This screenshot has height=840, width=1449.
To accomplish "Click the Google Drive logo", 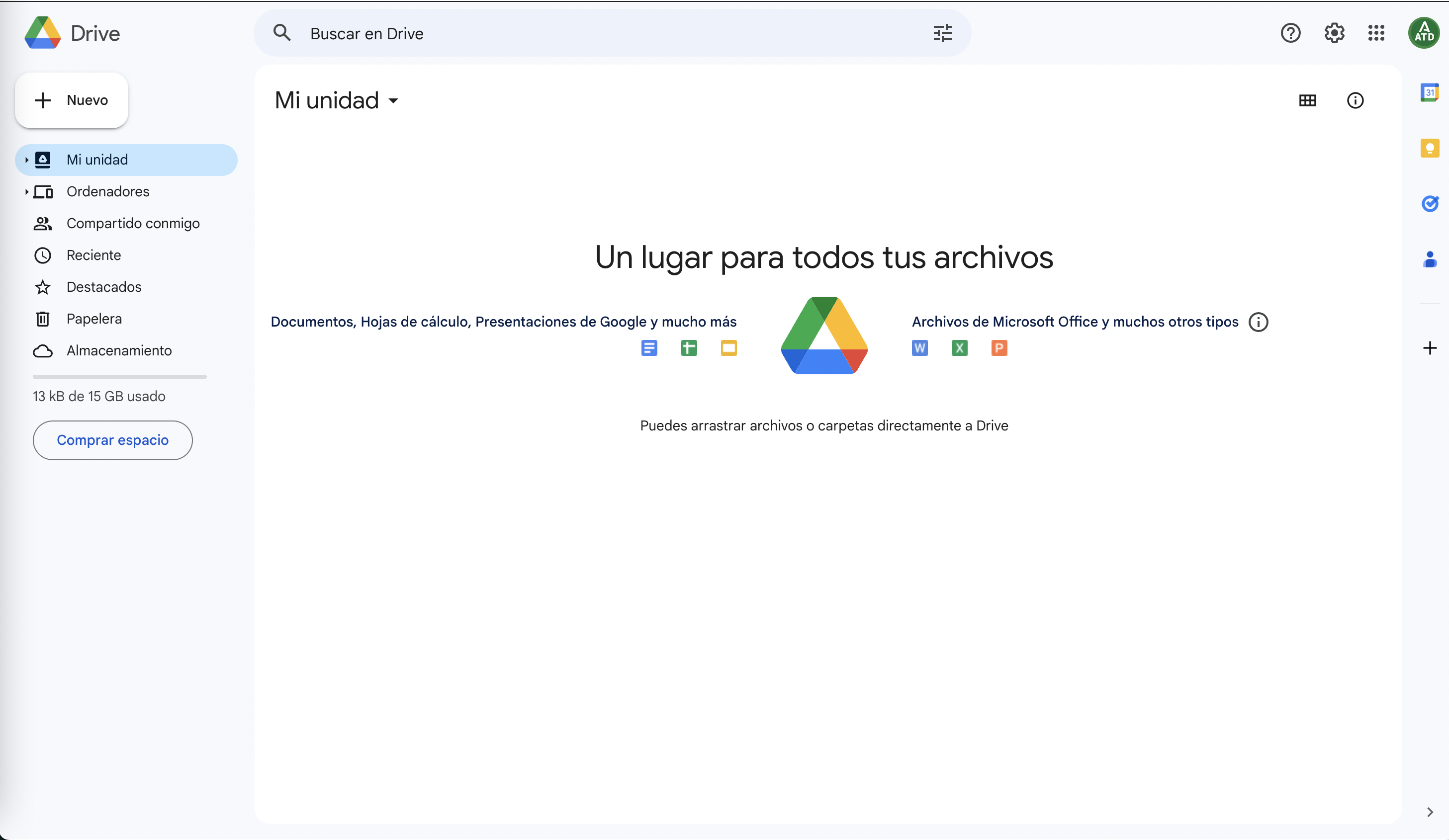I will [x=43, y=33].
